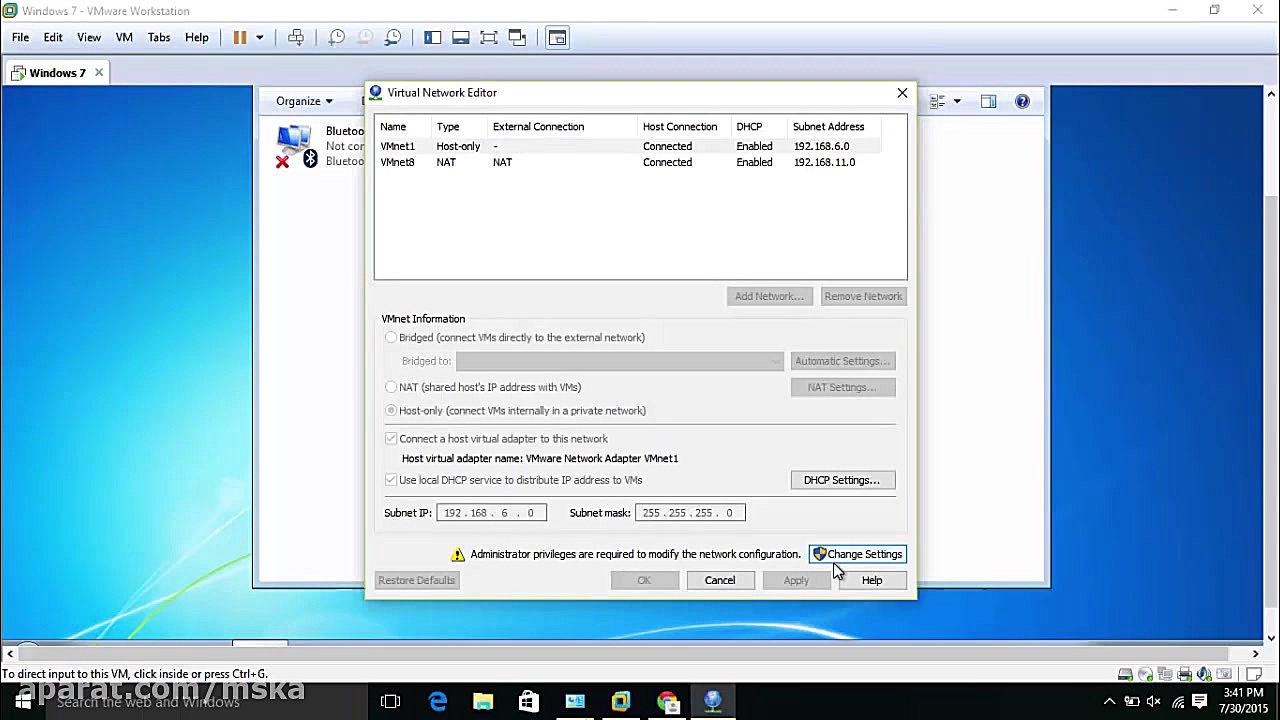
Task: Open the VMware Workstation taskbar icon
Action: click(621, 702)
